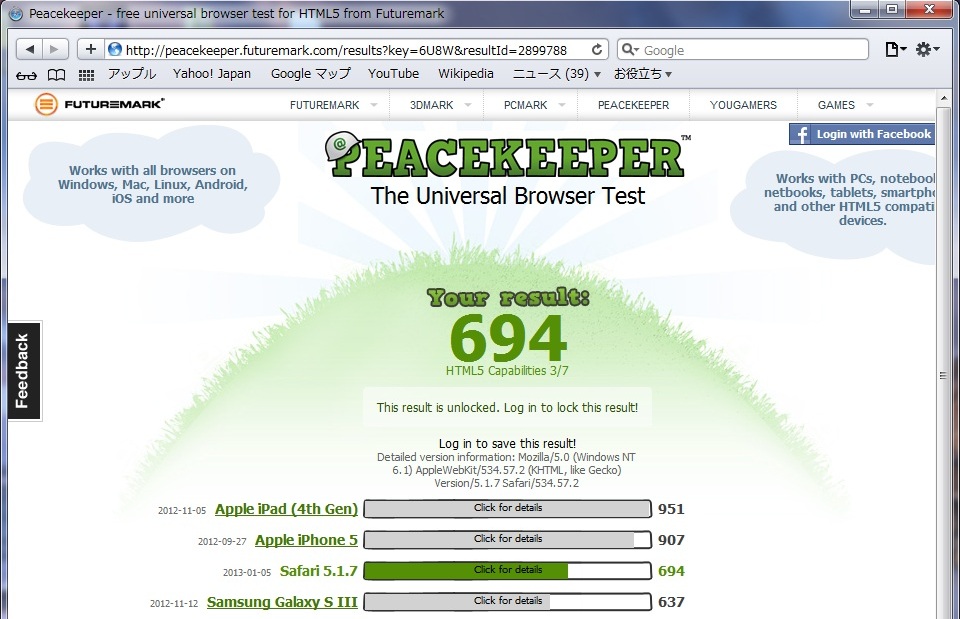
Task: Click the 2012-11-12 date text
Action: point(174,604)
